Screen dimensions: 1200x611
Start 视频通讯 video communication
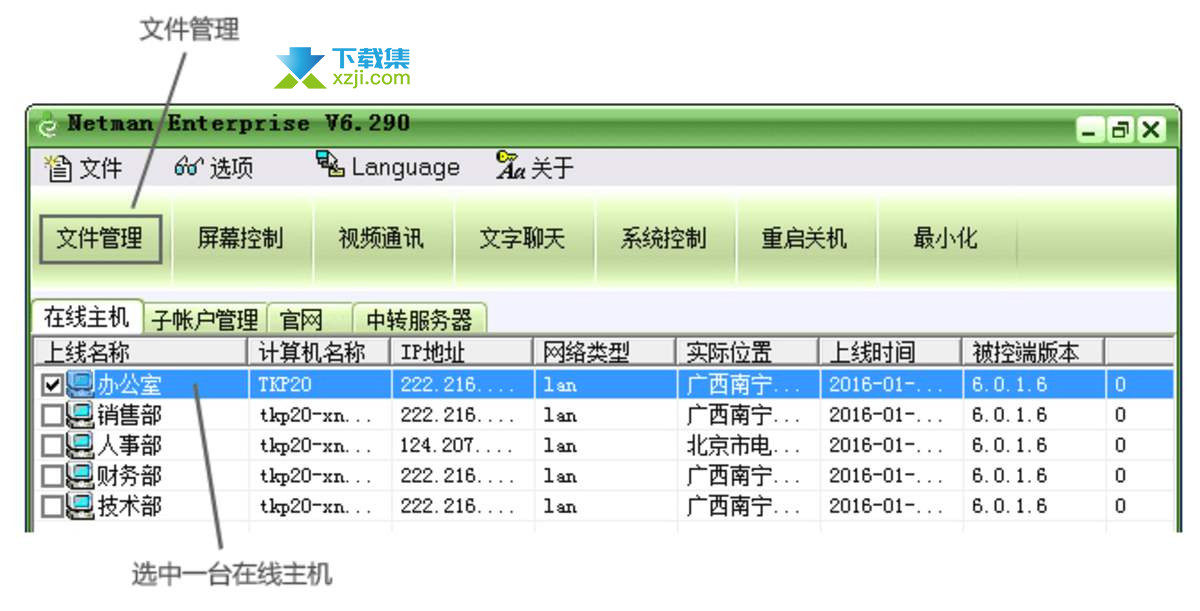tap(381, 239)
